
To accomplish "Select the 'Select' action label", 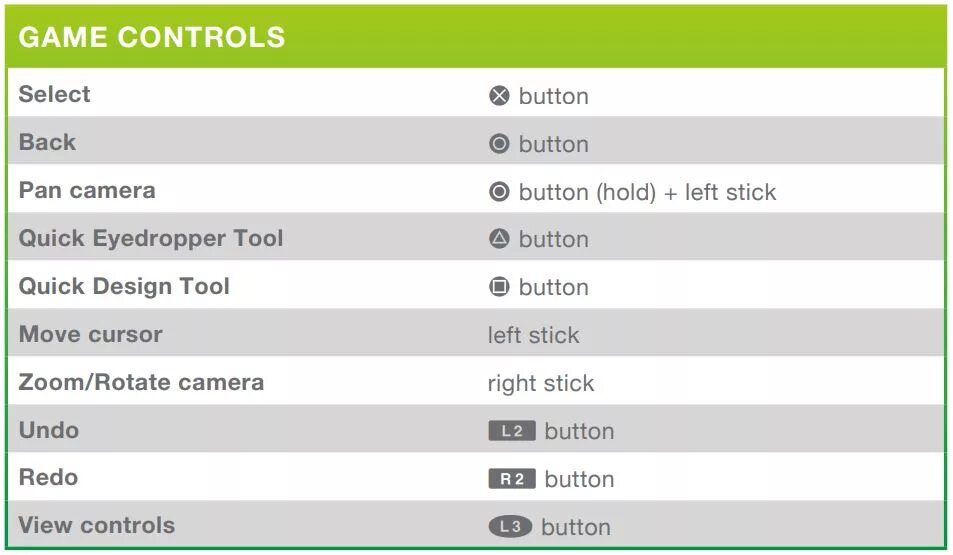I will (54, 94).
